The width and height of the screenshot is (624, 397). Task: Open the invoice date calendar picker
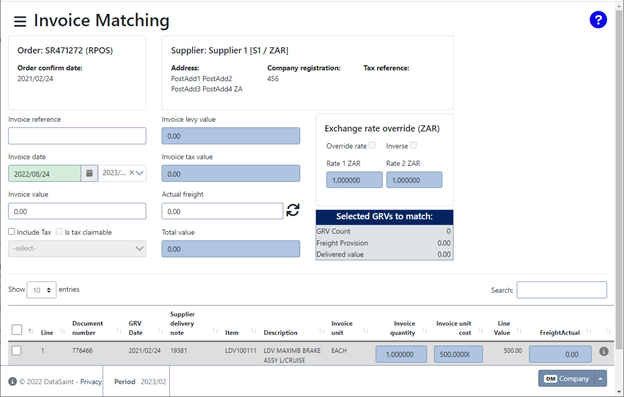click(x=90, y=173)
